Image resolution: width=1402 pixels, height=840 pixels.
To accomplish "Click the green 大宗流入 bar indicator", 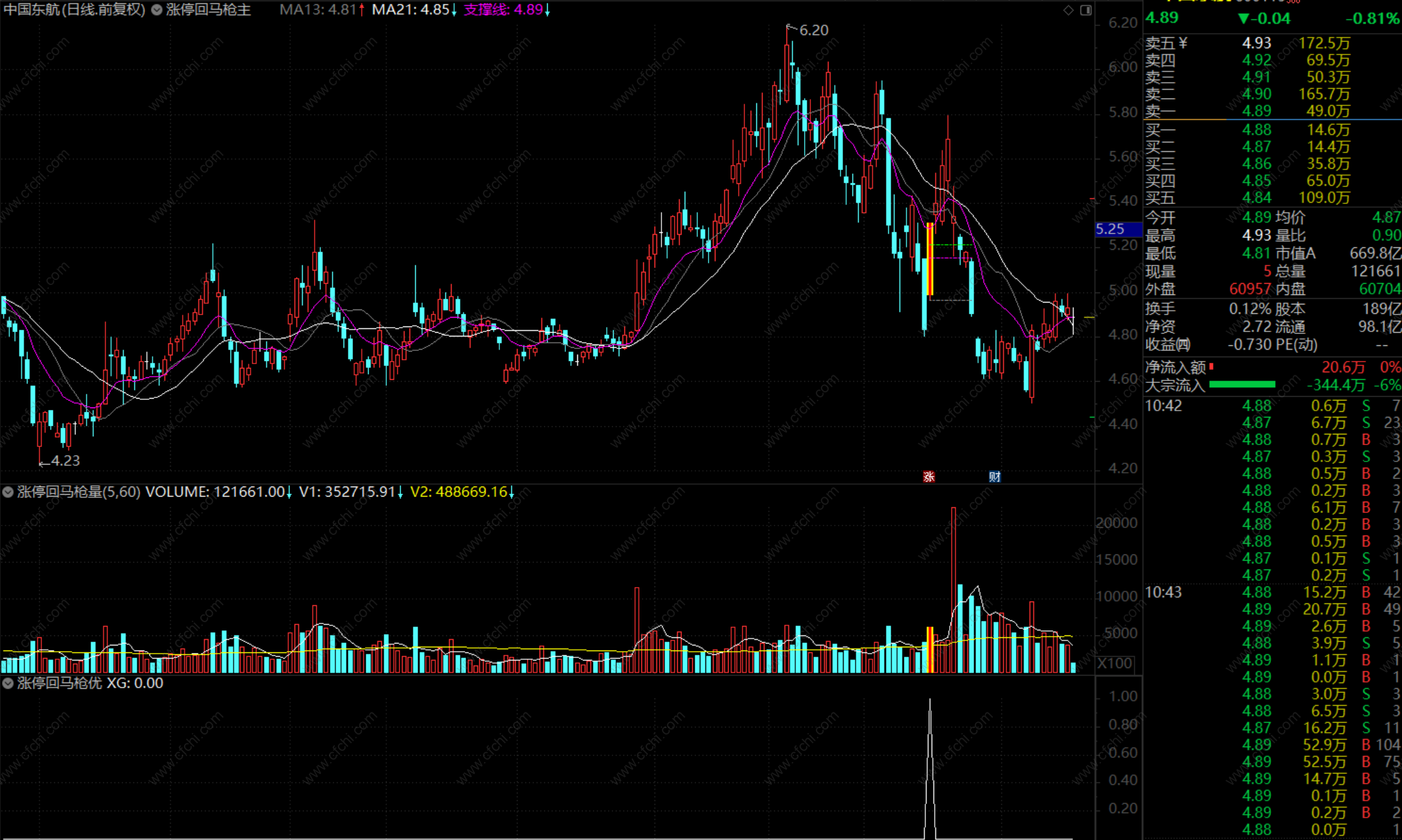I will point(1242,385).
